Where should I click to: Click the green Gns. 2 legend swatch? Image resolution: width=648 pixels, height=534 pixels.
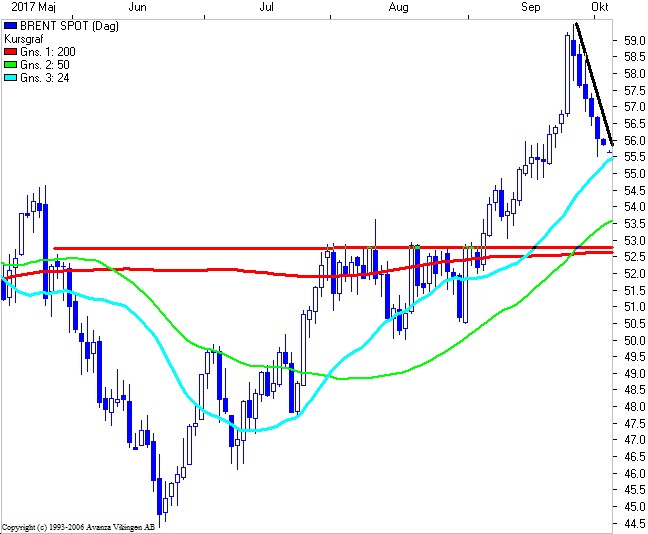[11, 64]
